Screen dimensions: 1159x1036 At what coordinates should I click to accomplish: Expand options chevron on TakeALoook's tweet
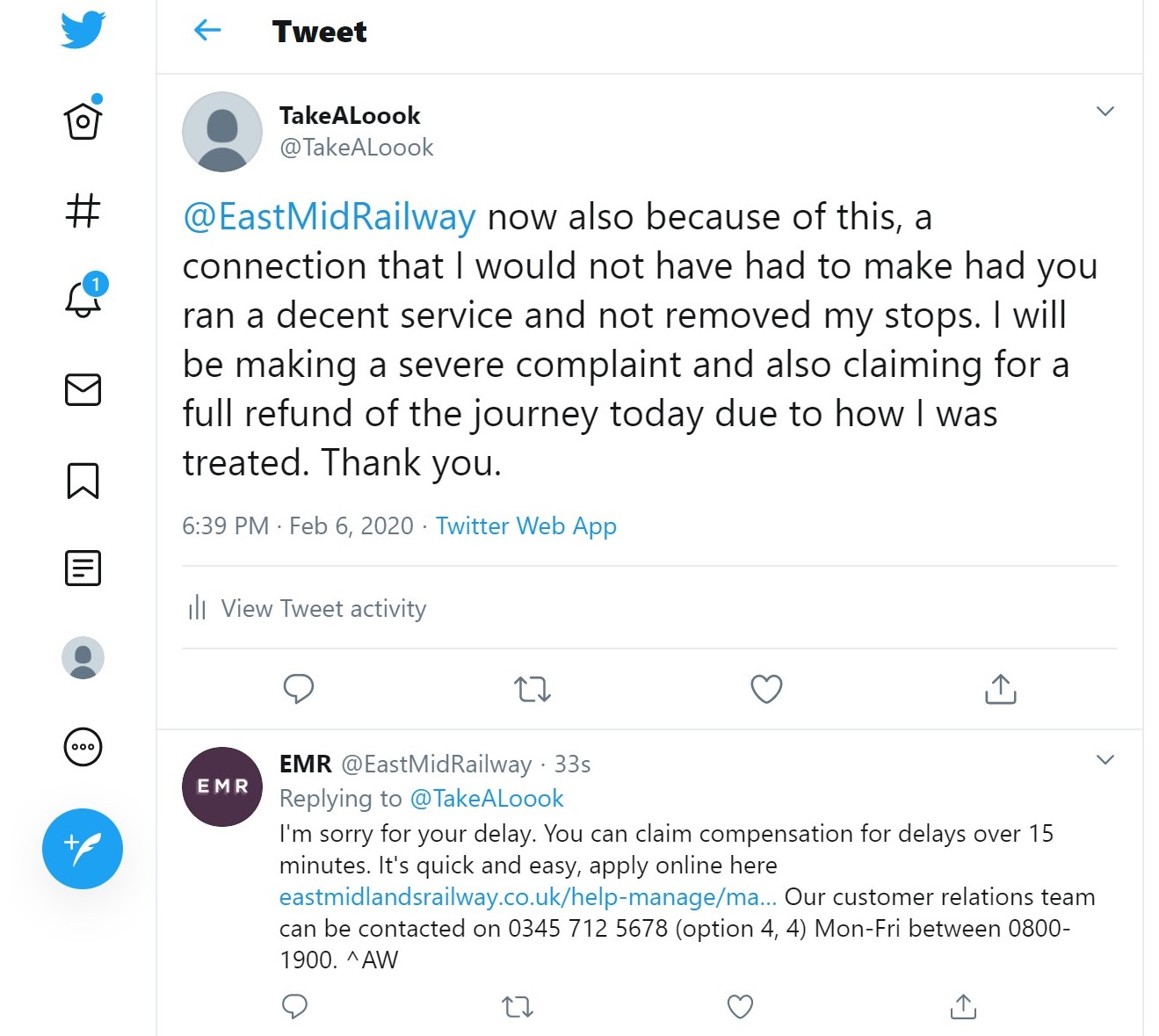point(1105,112)
